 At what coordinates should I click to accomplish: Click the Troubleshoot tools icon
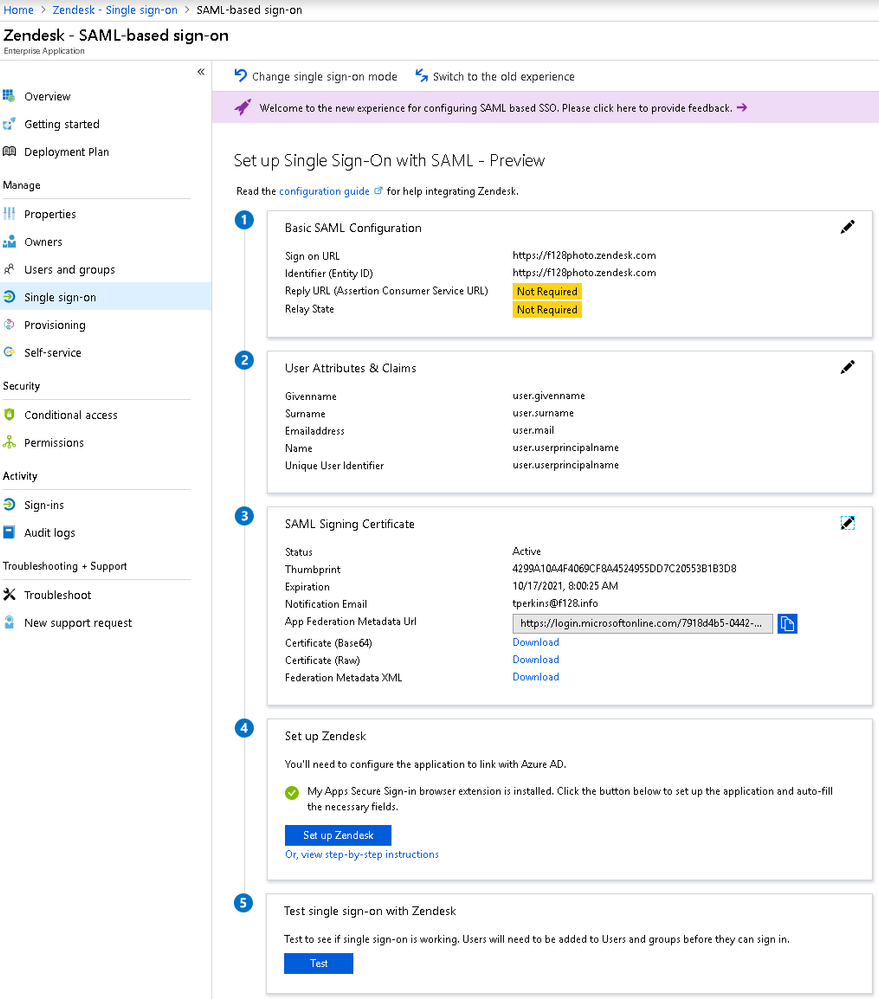click(9, 594)
